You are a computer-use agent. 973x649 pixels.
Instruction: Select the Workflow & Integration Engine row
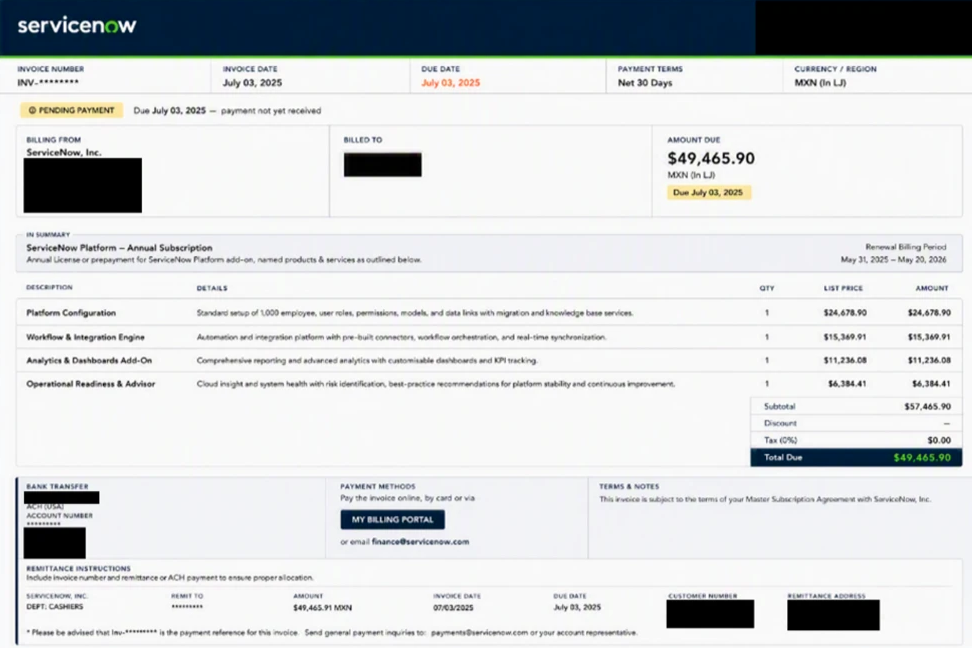tap(489, 337)
